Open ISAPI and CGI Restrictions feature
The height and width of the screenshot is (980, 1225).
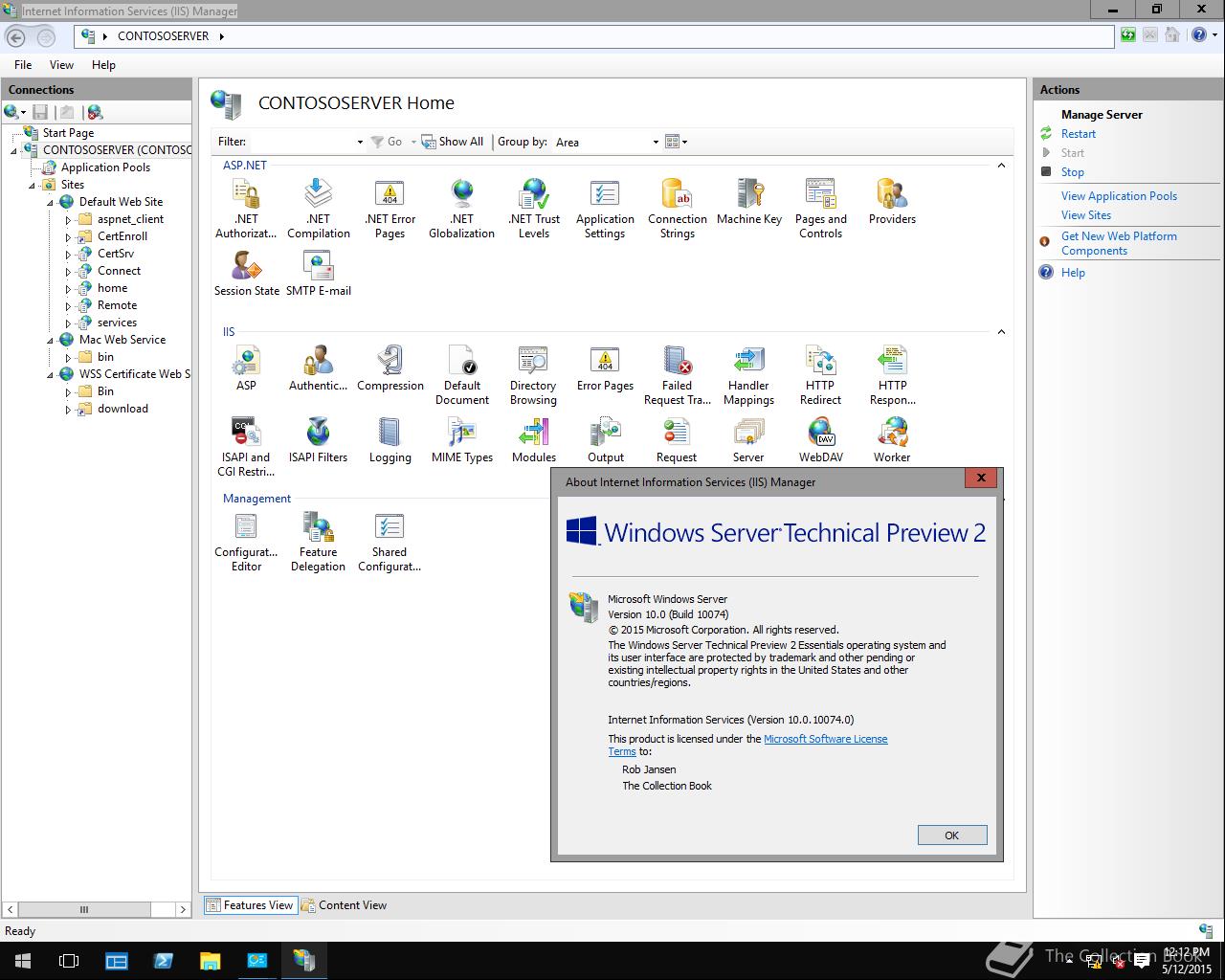(246, 447)
